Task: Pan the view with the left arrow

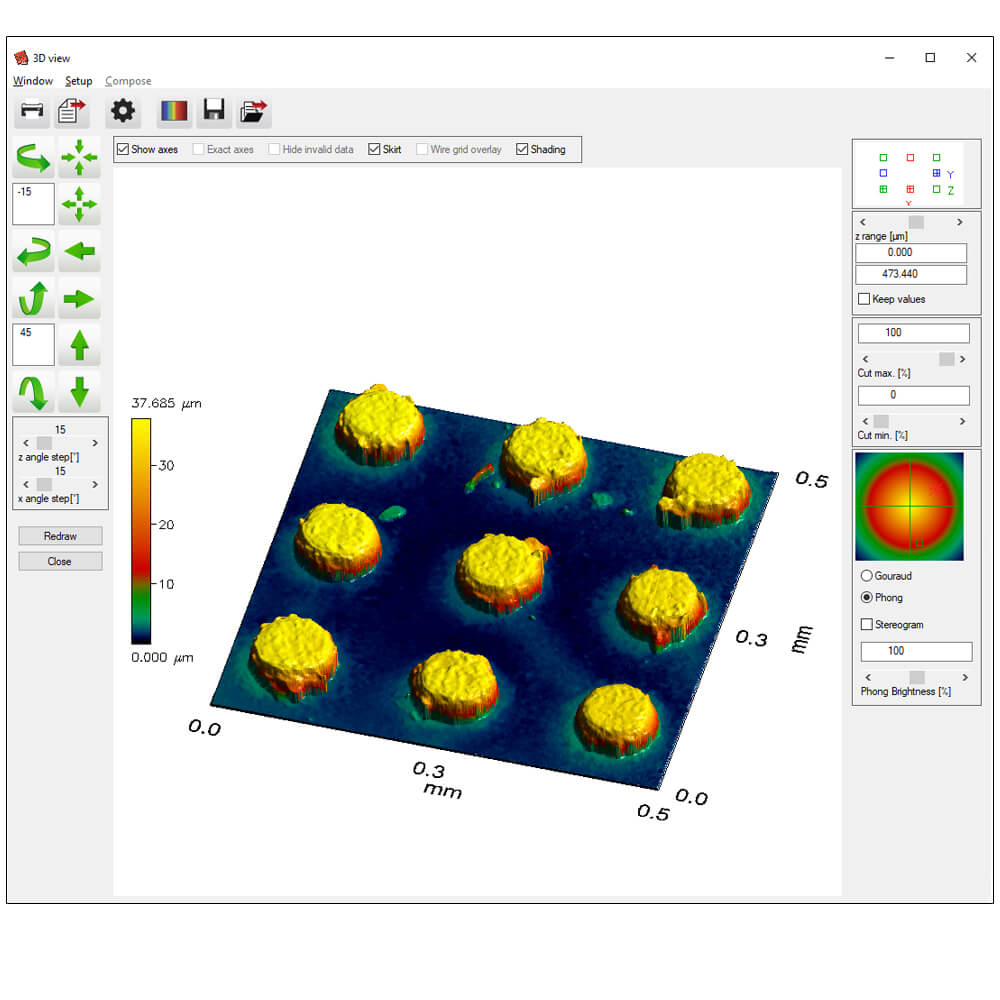Action: pos(79,251)
